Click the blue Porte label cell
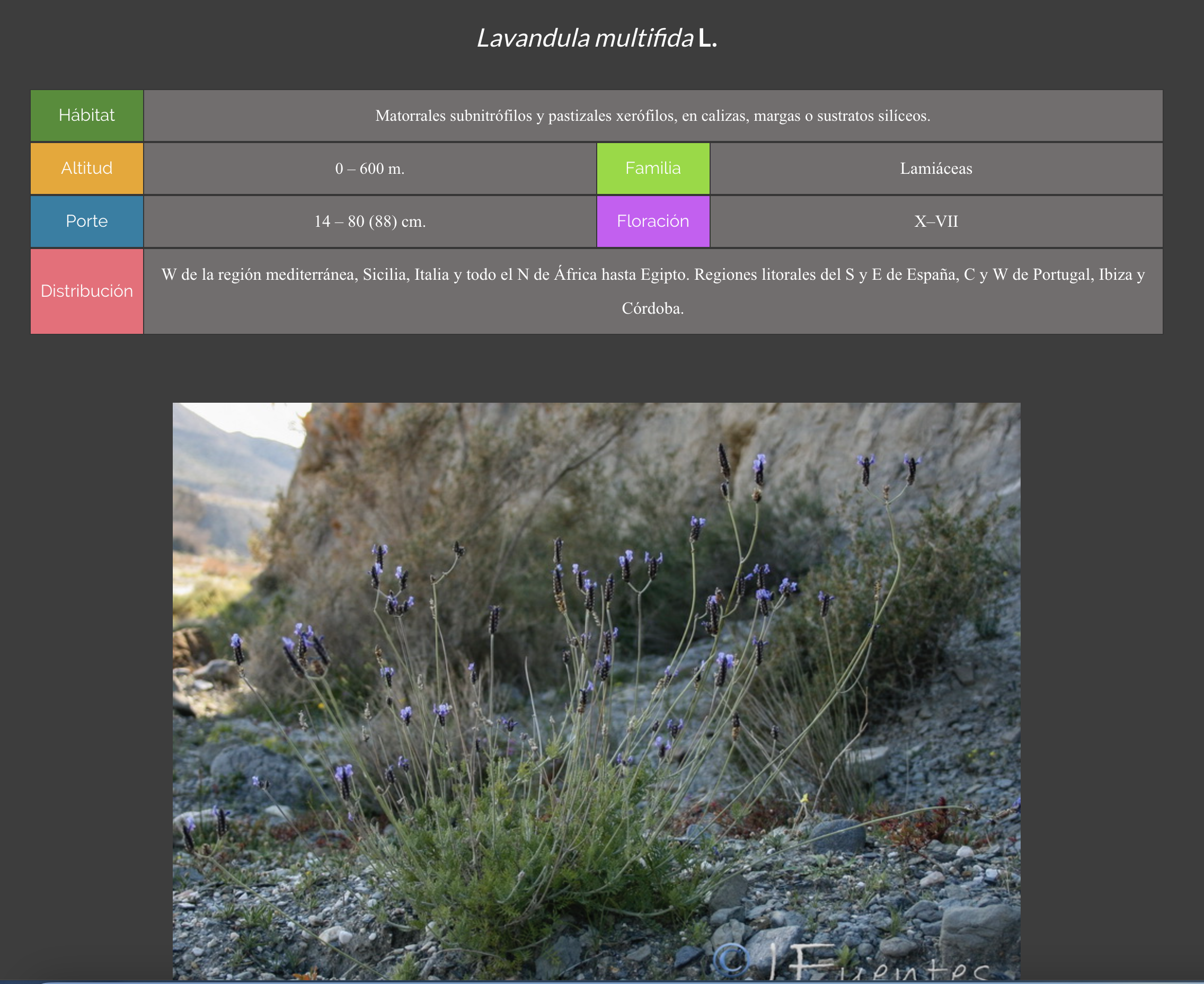Viewport: 1204px width, 984px height. [x=87, y=221]
